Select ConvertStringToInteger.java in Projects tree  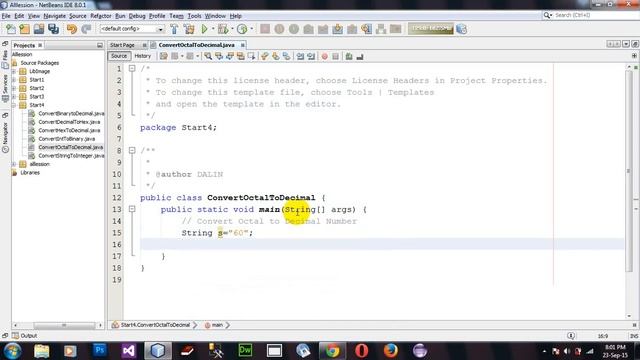[71, 156]
